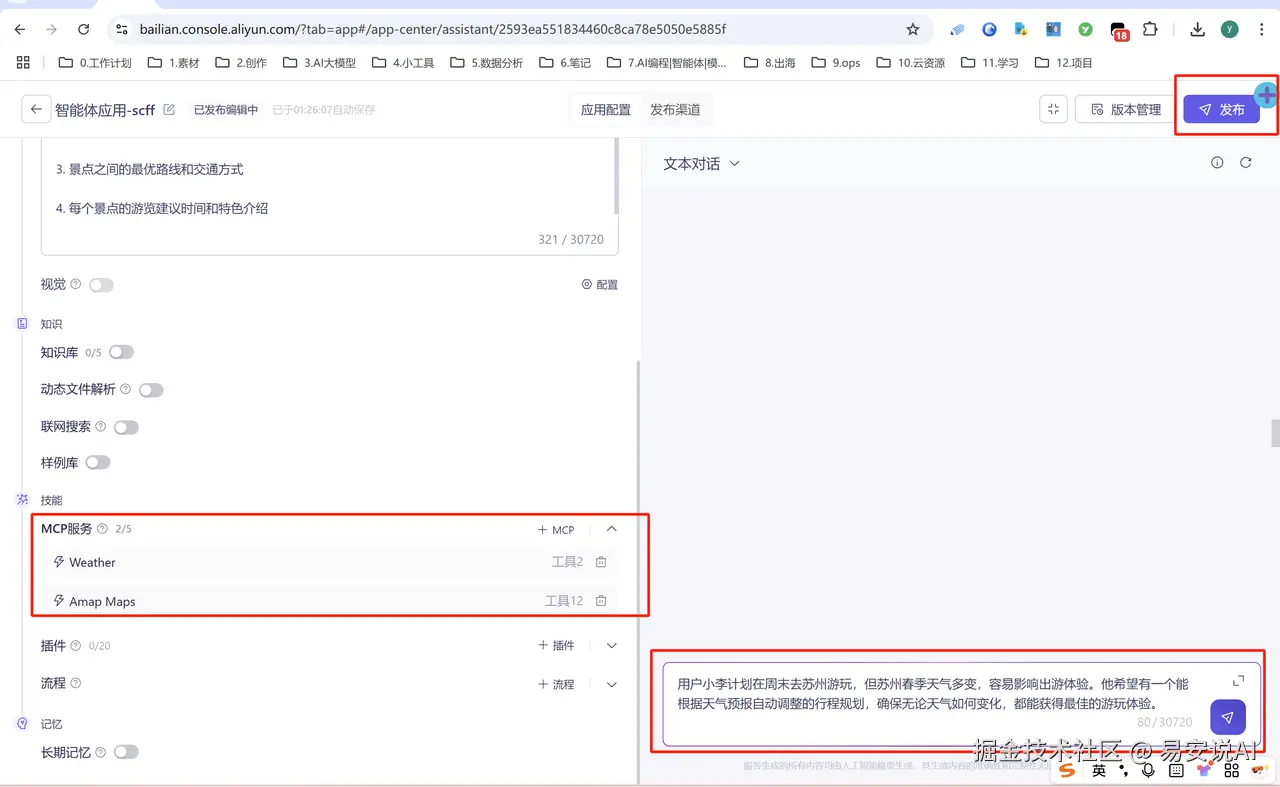Delete the Amap Maps MCP service

601,601
